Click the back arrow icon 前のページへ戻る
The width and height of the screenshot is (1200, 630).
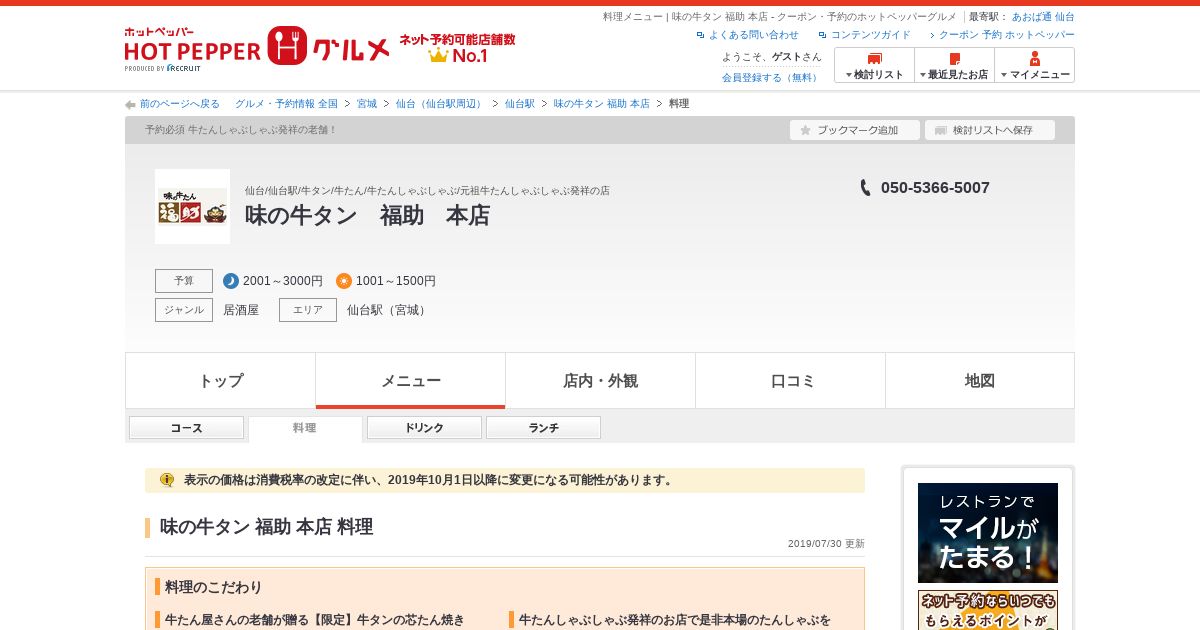[x=130, y=104]
